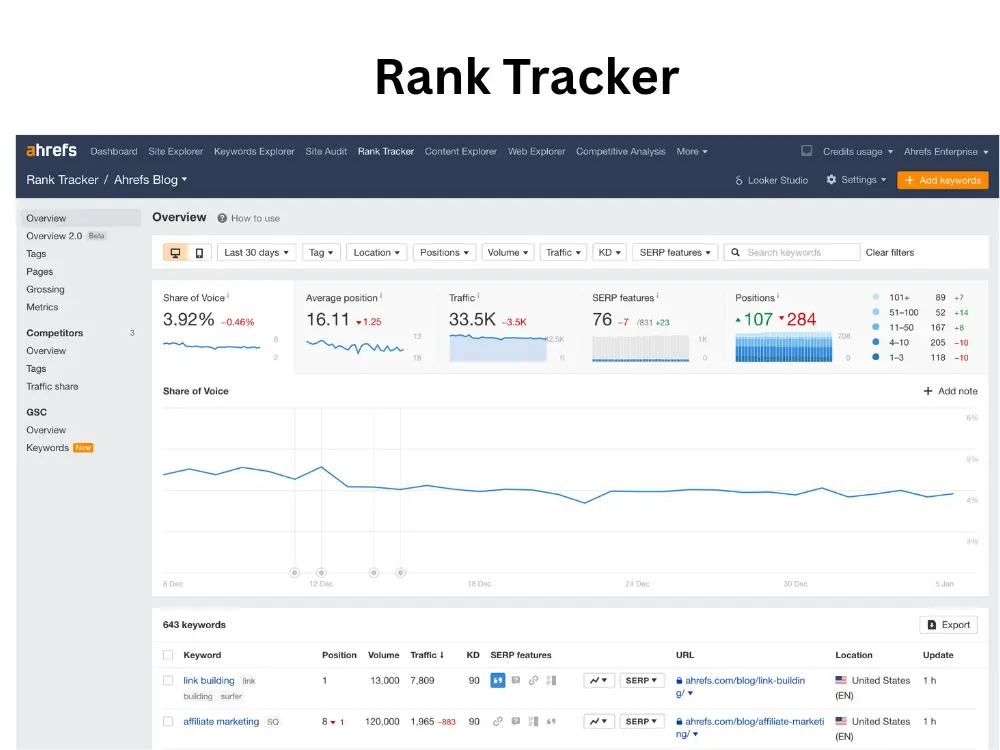Open the Tag filter dropdown
Viewport: 1000px width, 750px height.
[321, 253]
